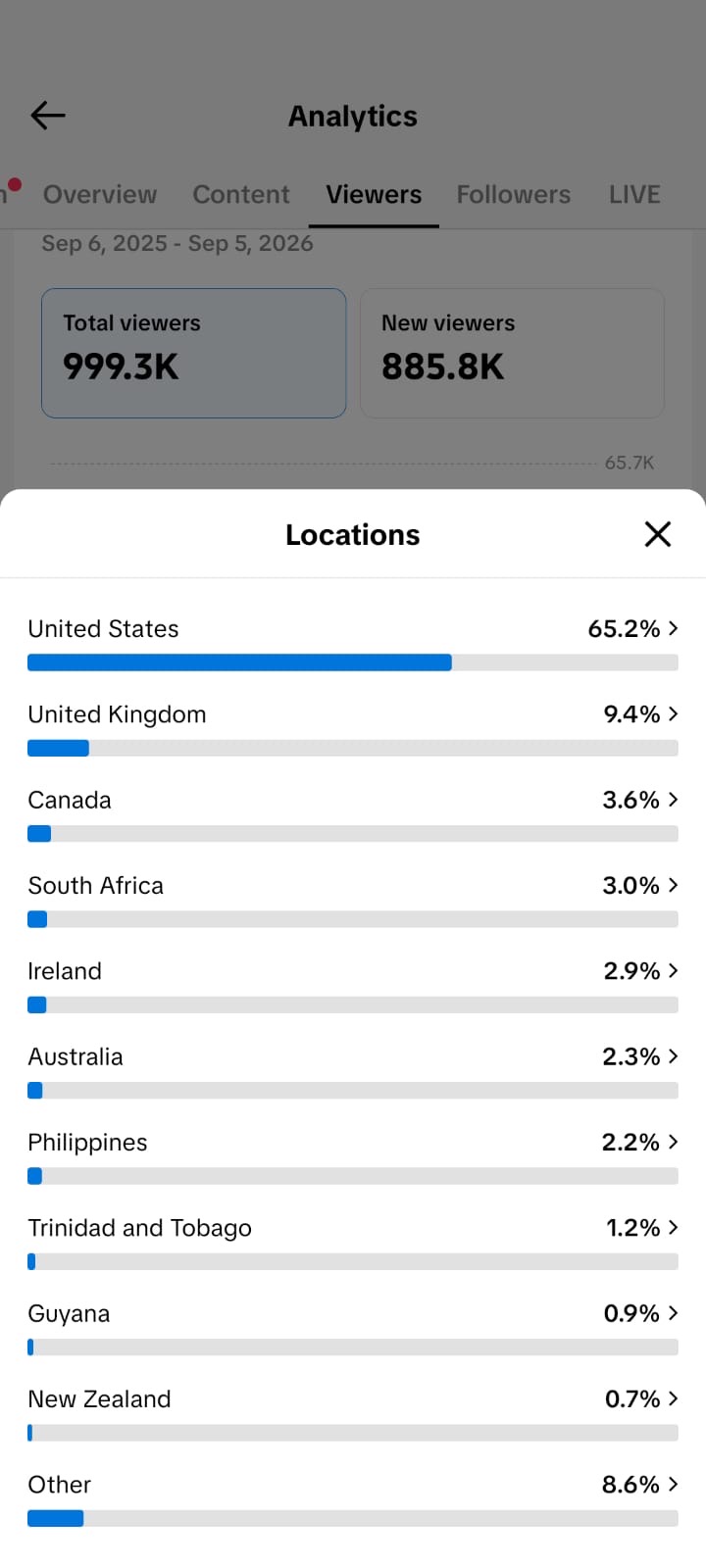
Task: Expand United States chevron arrow
Action: [x=673, y=628]
